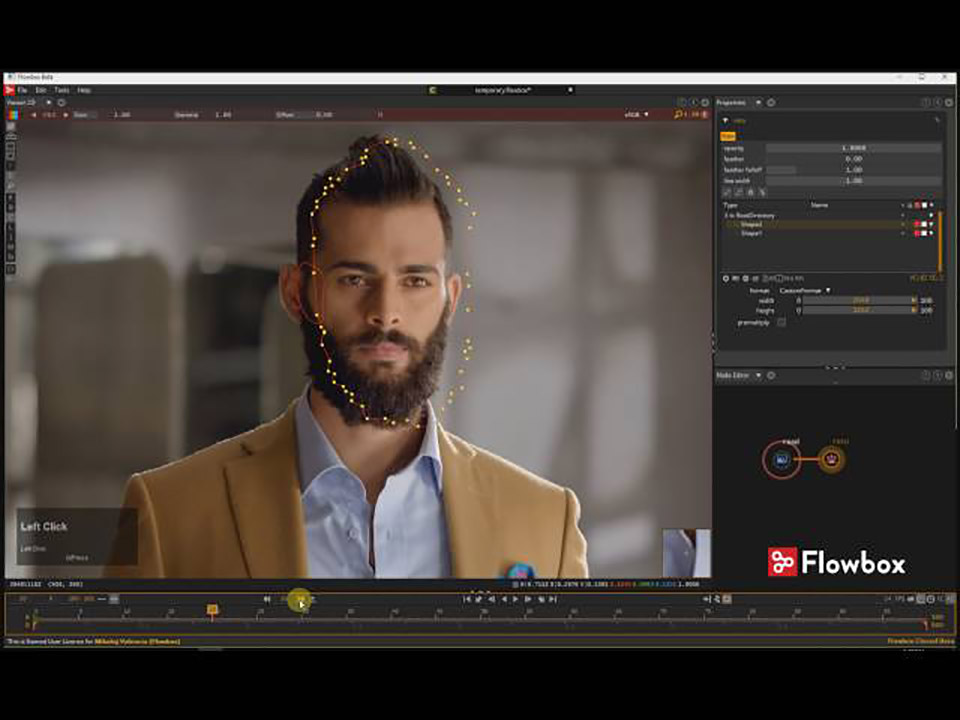960x720 pixels.
Task: Select the Shape1 row in shape list
Action: point(814,233)
